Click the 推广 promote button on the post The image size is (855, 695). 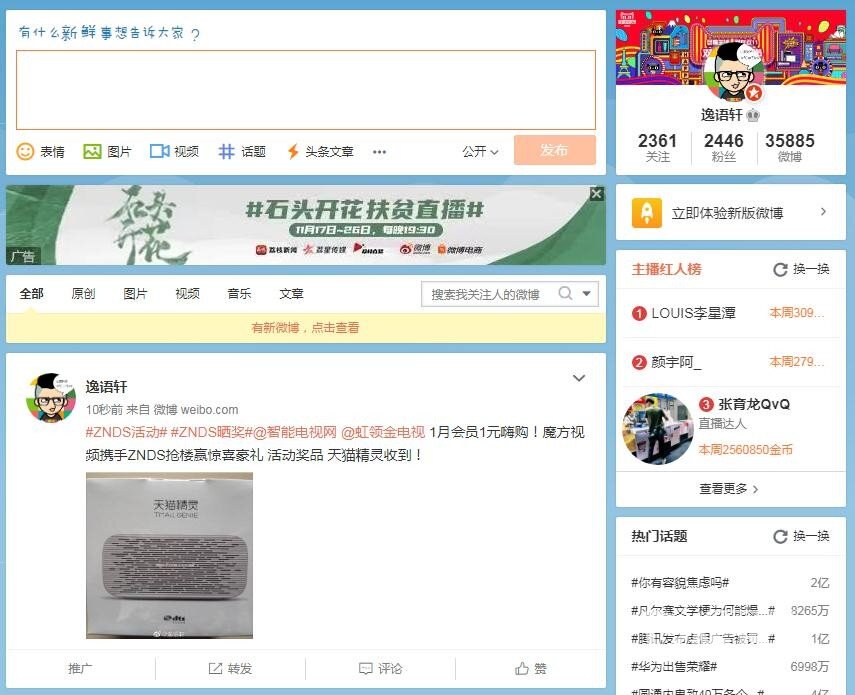click(80, 668)
